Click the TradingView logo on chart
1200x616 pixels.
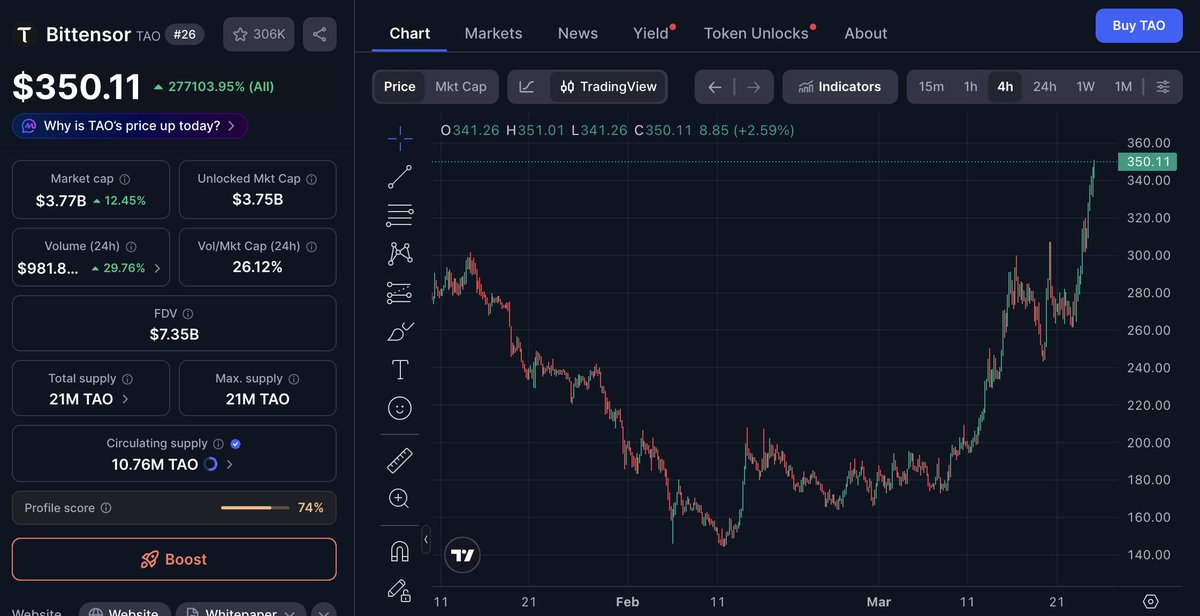pyautogui.click(x=462, y=555)
